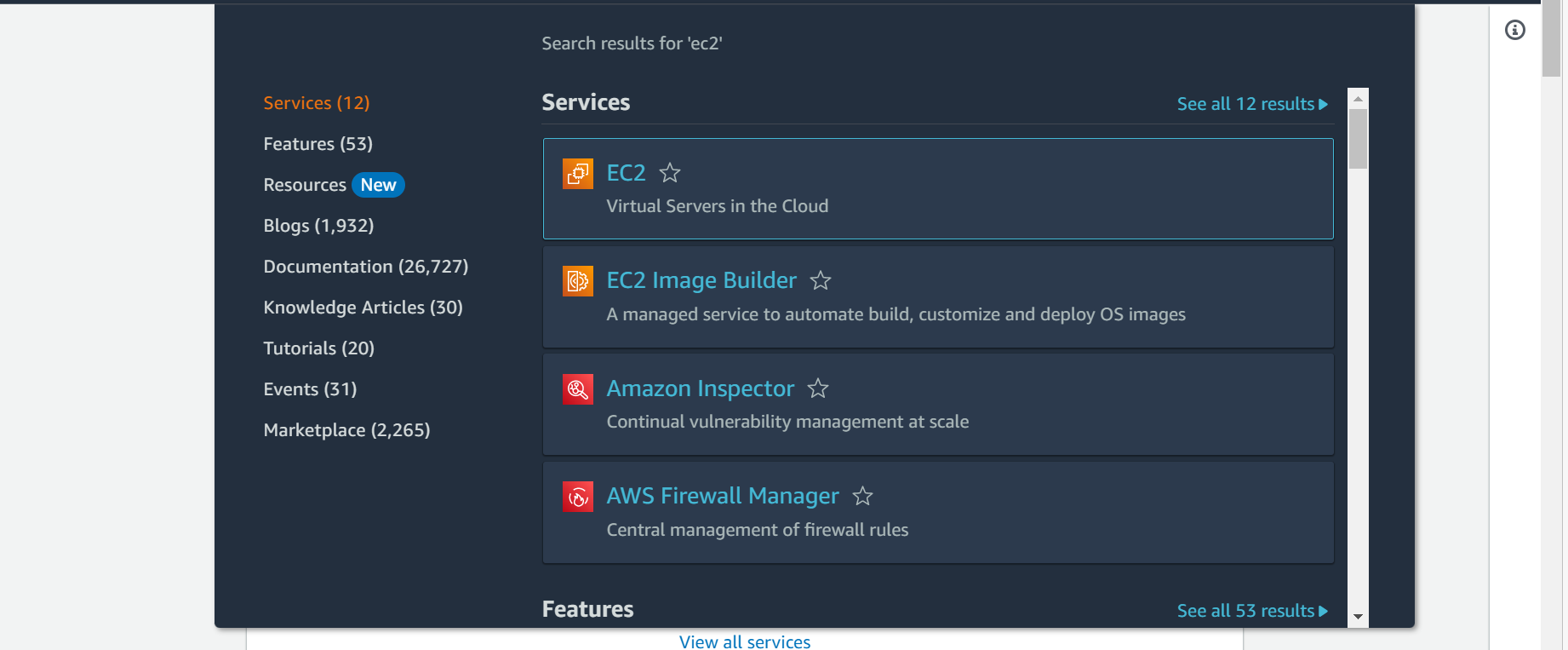Click the red Amazon Inspector icon
This screenshot has width=1568, height=650.
(x=578, y=389)
